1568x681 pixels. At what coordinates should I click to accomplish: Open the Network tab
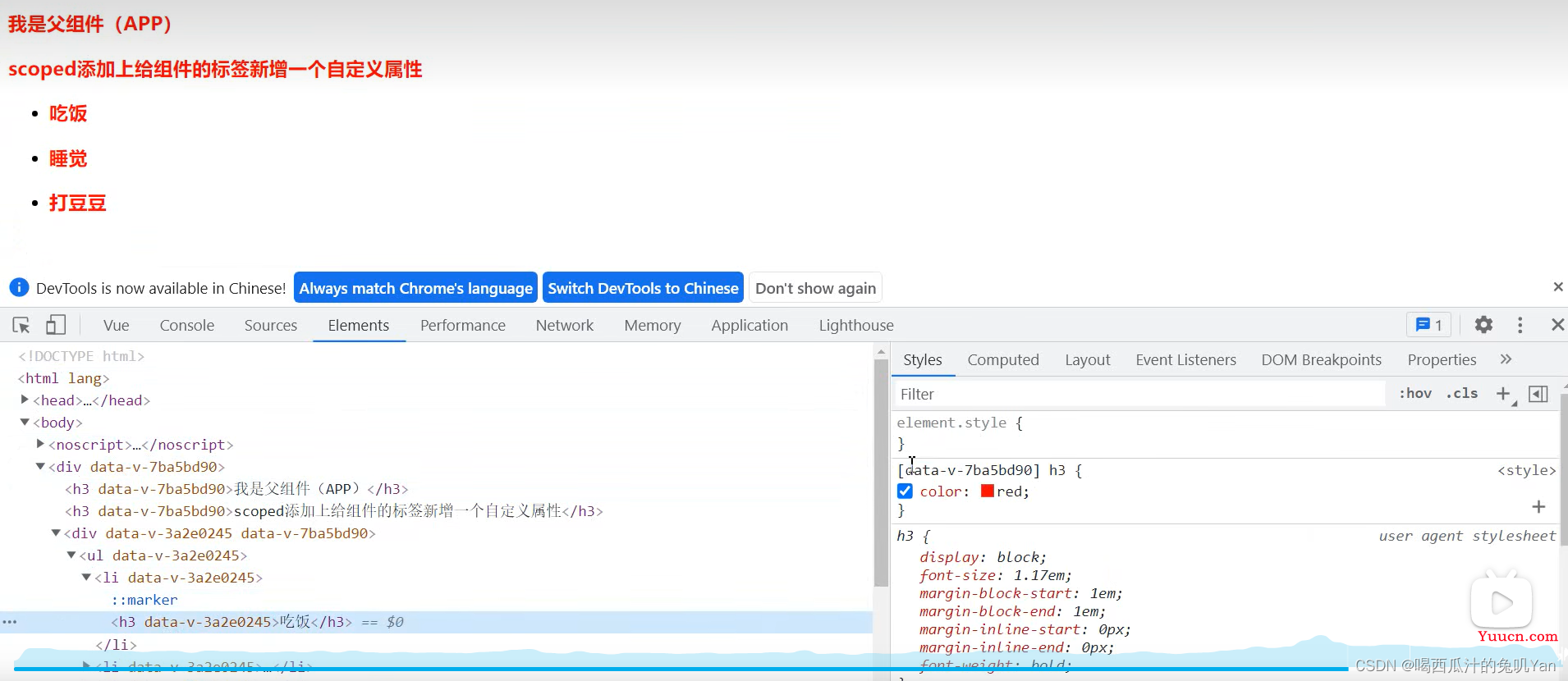(x=565, y=325)
